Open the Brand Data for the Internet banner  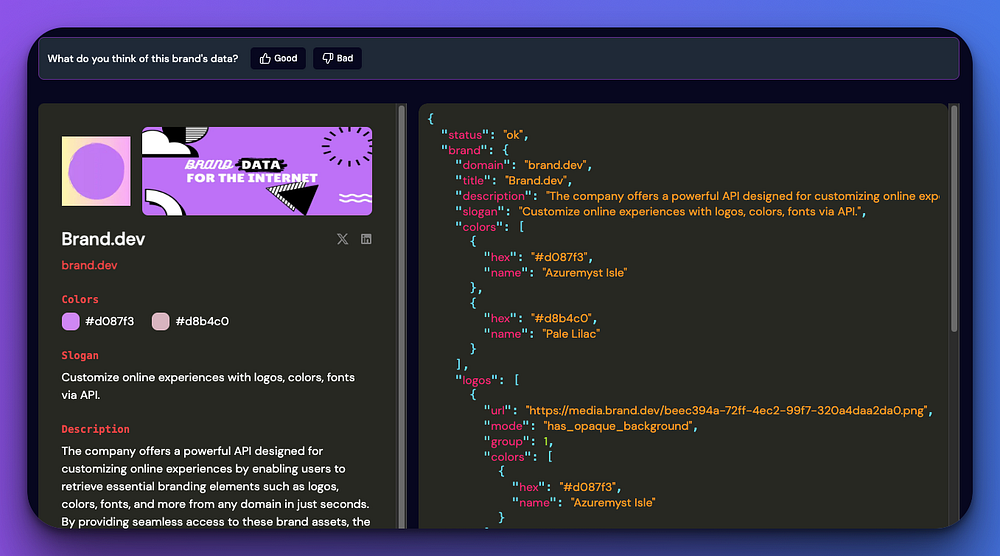pos(257,171)
